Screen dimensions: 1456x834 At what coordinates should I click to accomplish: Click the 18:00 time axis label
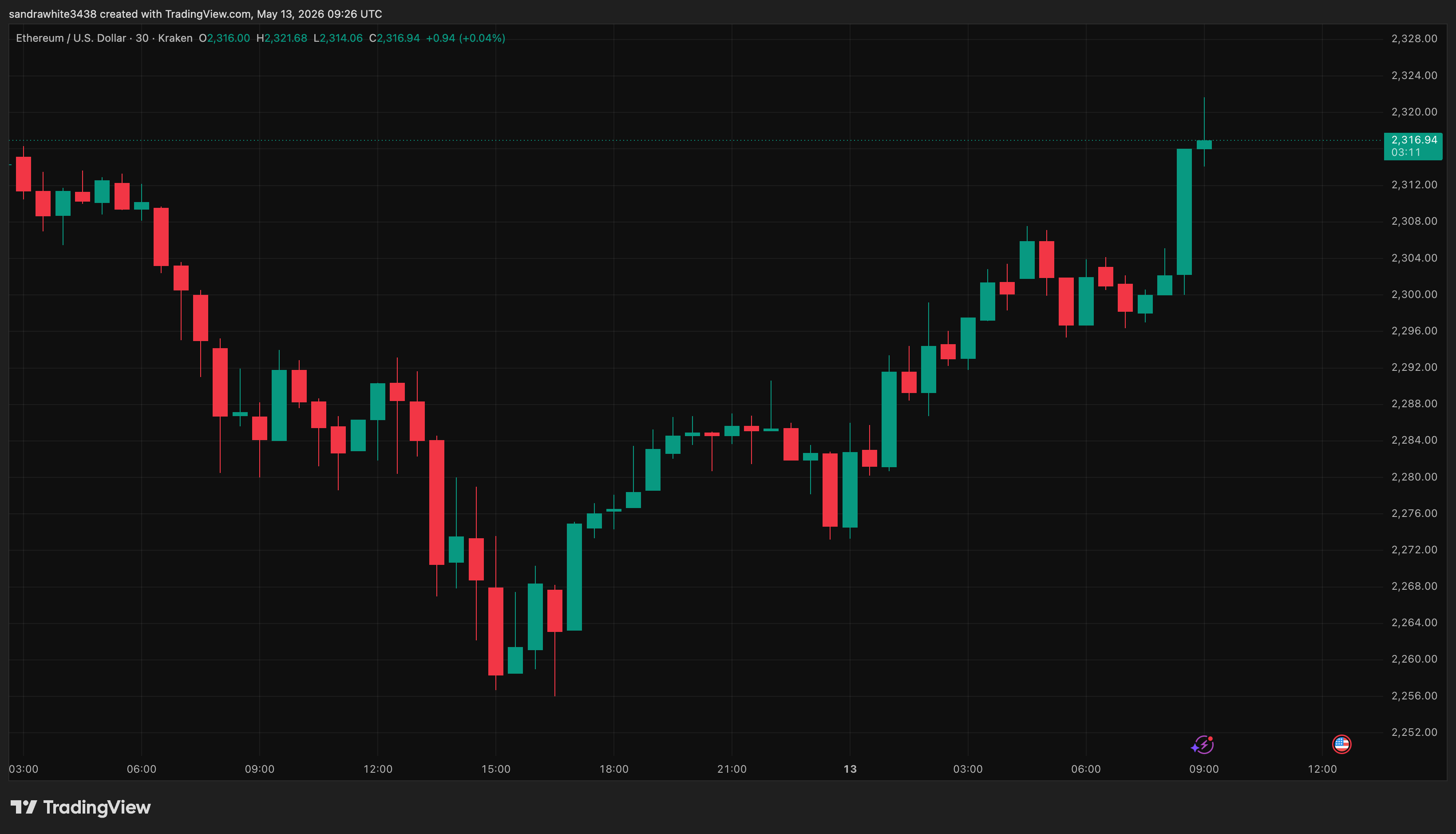[614, 769]
